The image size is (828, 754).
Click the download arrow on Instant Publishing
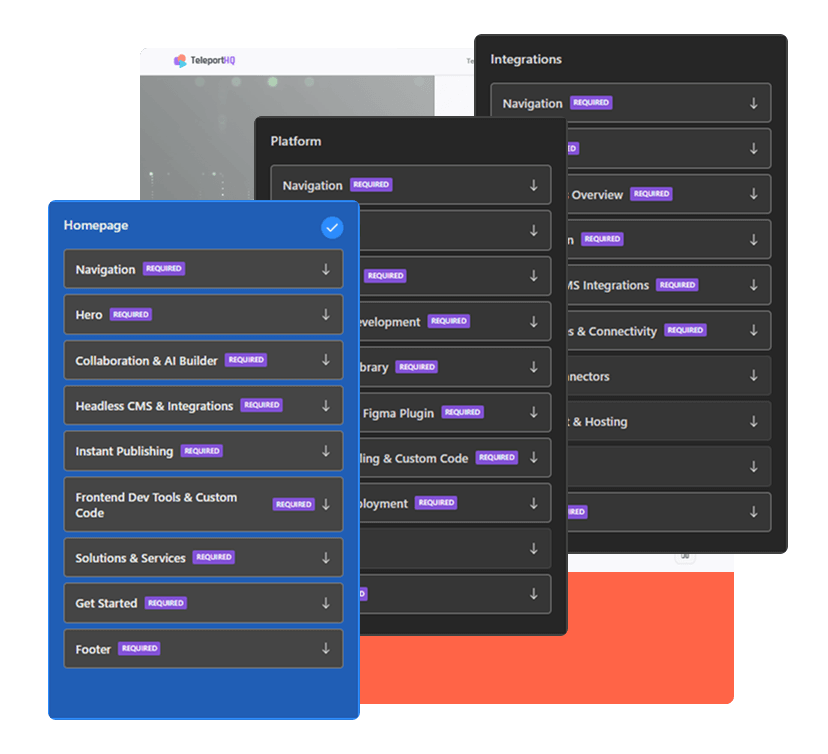(x=325, y=451)
